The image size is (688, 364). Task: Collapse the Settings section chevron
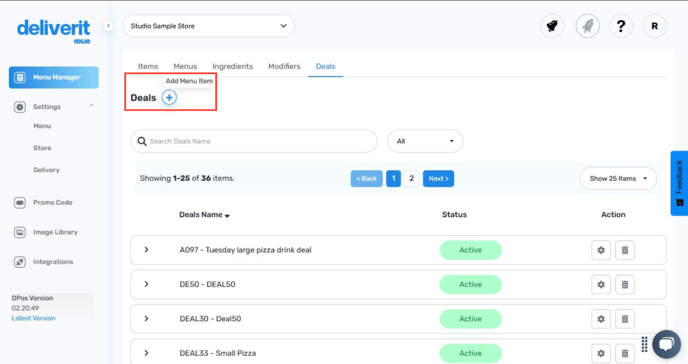point(91,106)
